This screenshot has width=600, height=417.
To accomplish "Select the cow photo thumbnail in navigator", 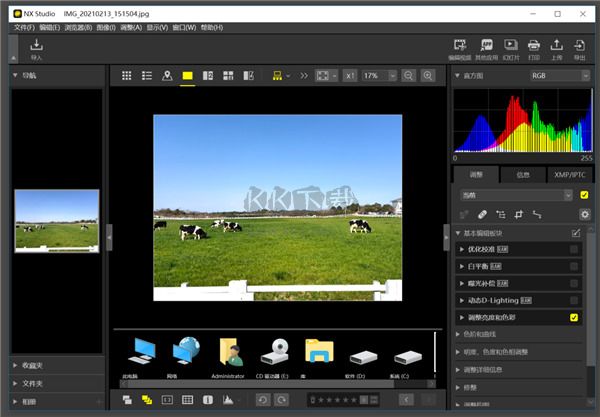I will [56, 221].
